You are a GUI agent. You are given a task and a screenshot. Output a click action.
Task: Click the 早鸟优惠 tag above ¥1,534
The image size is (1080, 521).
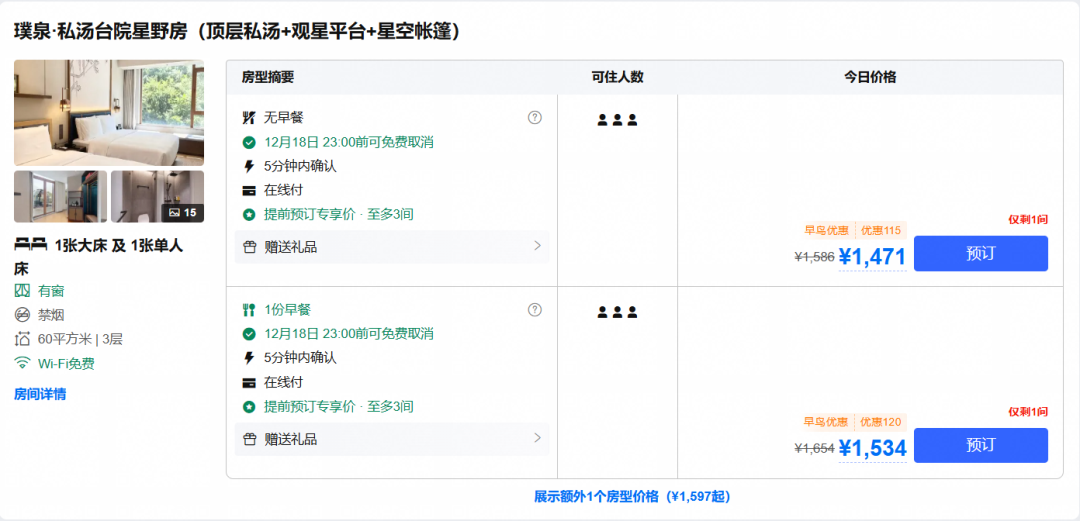click(826, 422)
